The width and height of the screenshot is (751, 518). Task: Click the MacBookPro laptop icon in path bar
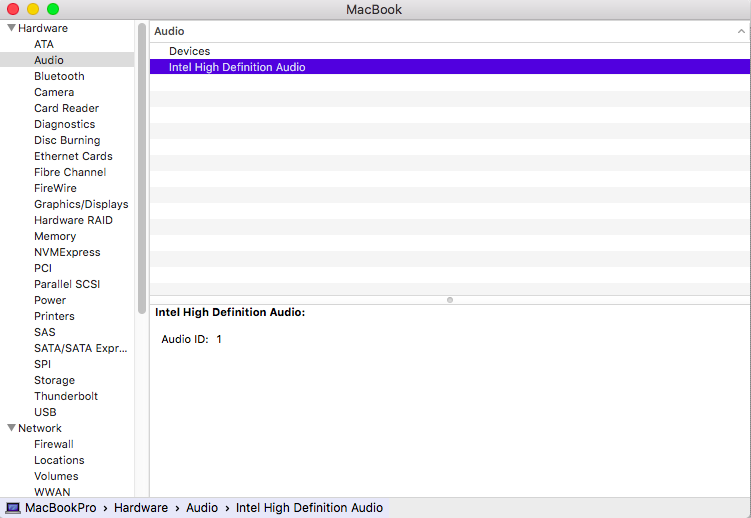[13, 508]
